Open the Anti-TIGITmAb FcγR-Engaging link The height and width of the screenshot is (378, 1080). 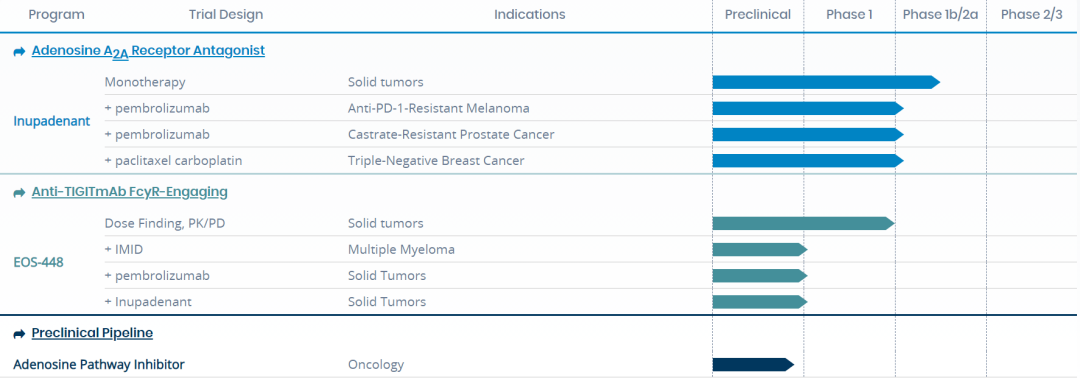click(129, 192)
